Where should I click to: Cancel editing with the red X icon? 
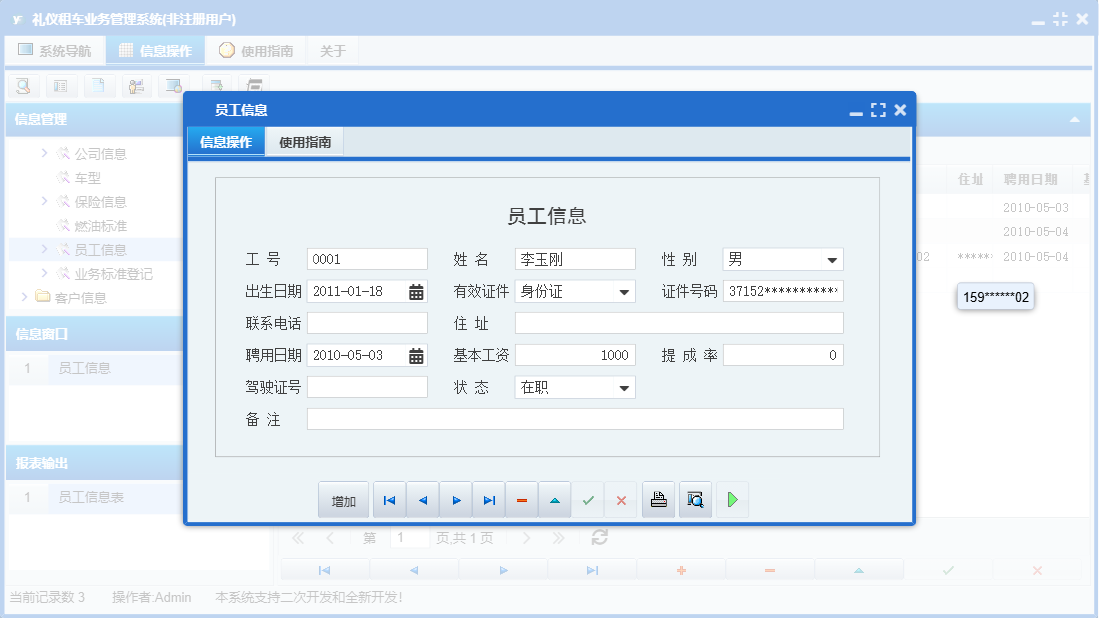tap(620, 499)
